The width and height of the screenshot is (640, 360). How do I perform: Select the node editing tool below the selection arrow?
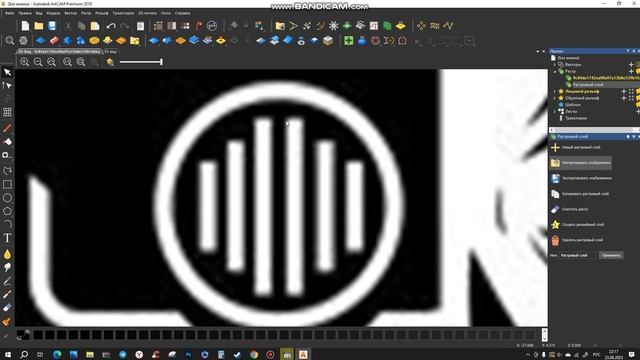coord(7,85)
